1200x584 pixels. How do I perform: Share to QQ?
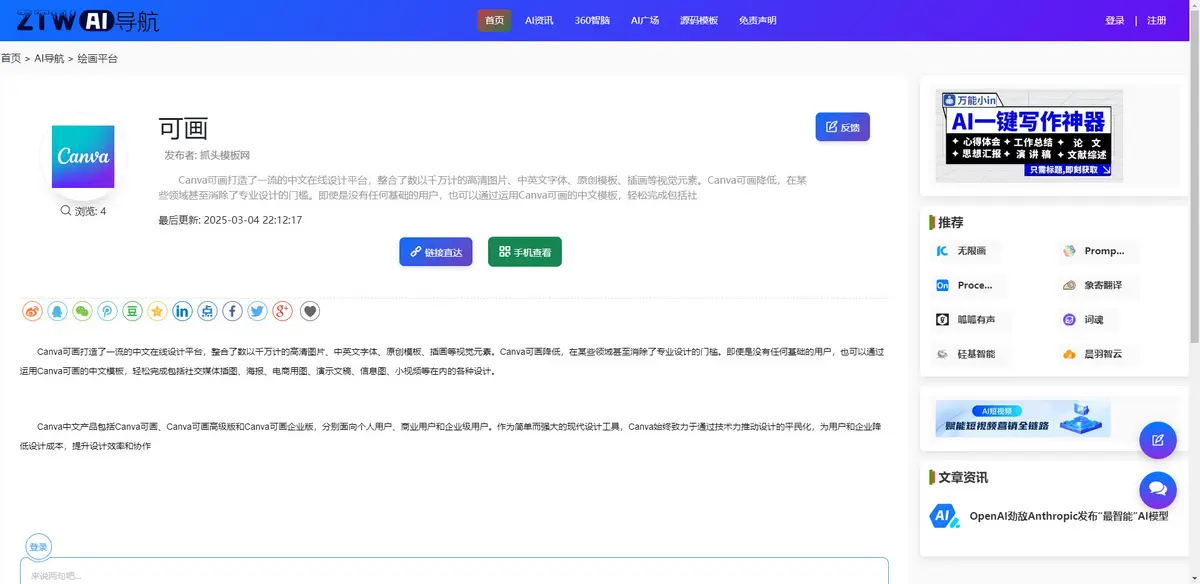pos(57,311)
